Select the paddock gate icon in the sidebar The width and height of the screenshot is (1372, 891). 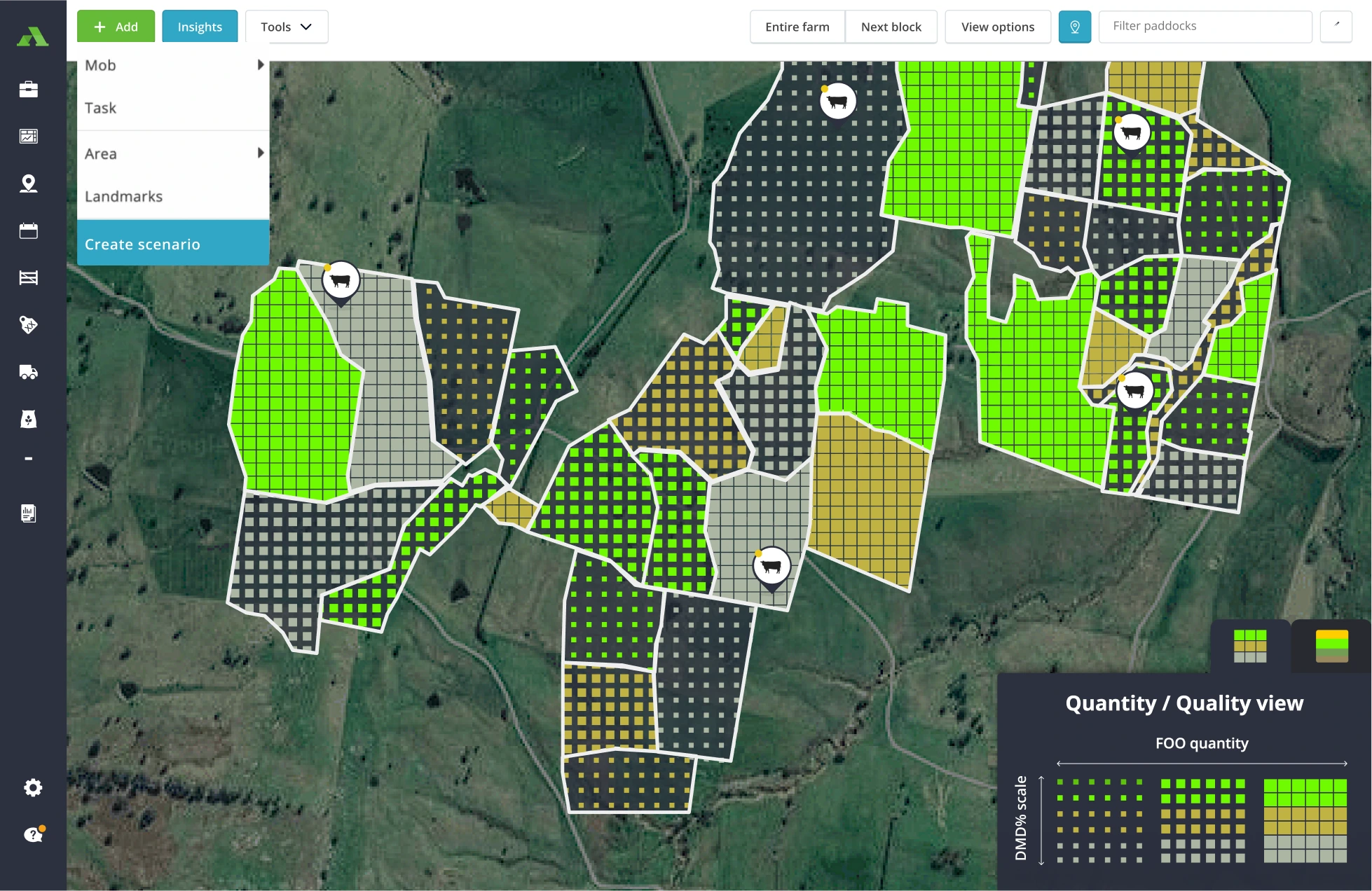click(29, 278)
